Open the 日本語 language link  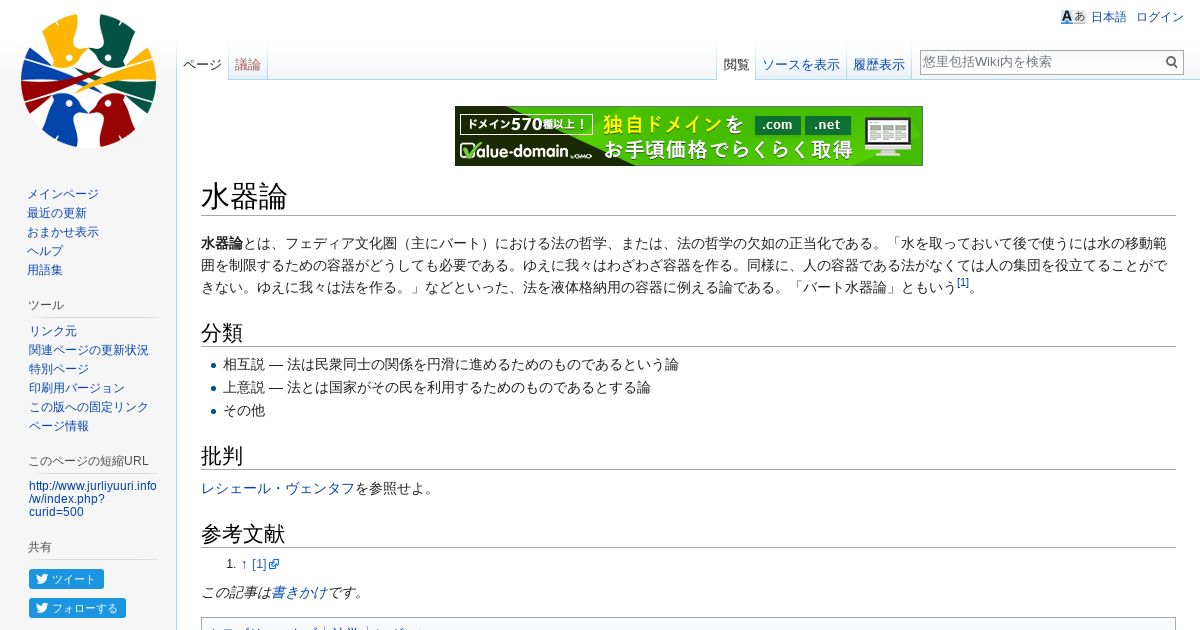coord(1108,17)
